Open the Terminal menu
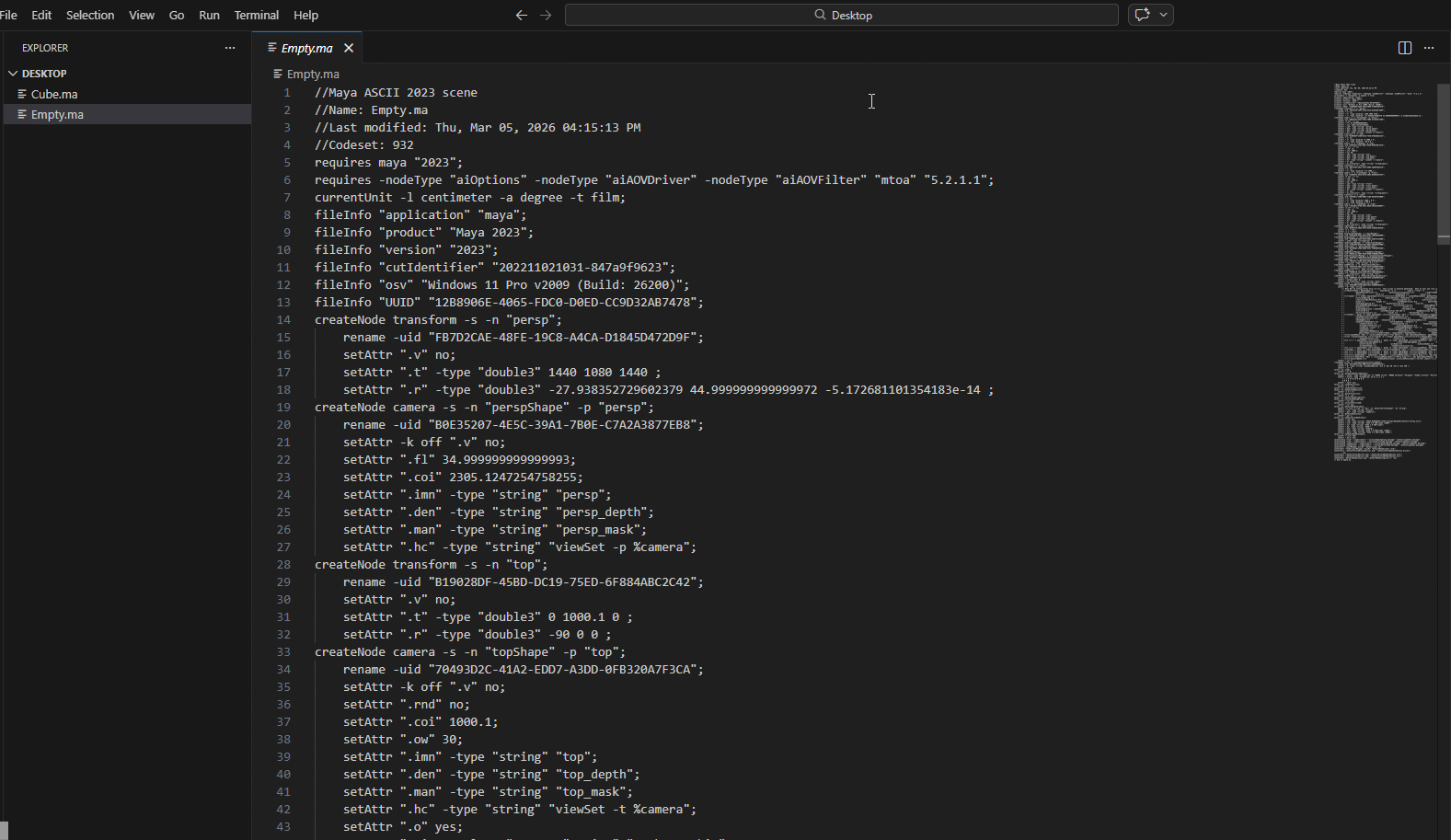This screenshot has height=840, width=1451. (x=256, y=15)
